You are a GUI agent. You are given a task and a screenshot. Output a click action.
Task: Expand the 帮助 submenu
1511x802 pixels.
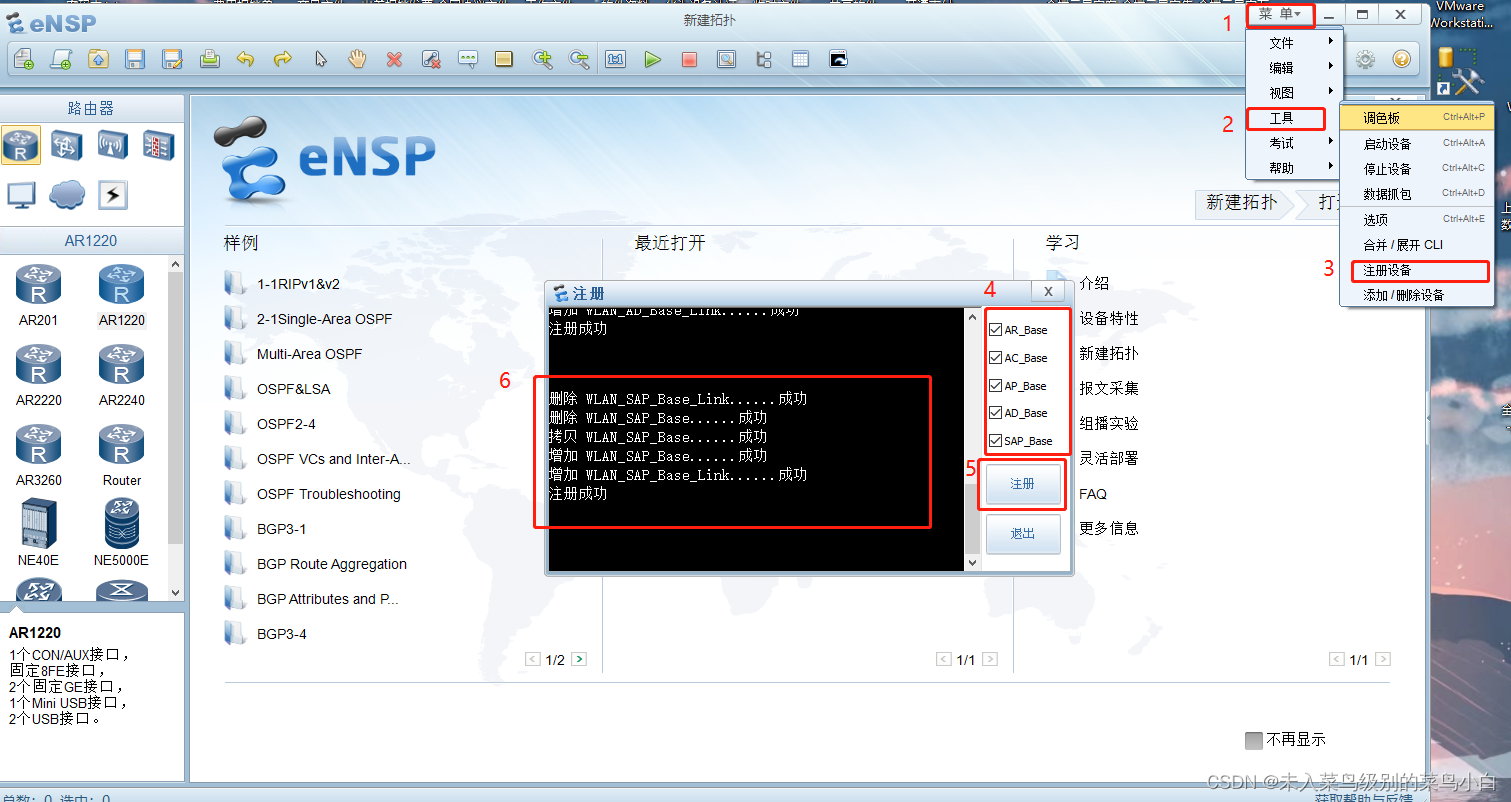click(1295, 168)
